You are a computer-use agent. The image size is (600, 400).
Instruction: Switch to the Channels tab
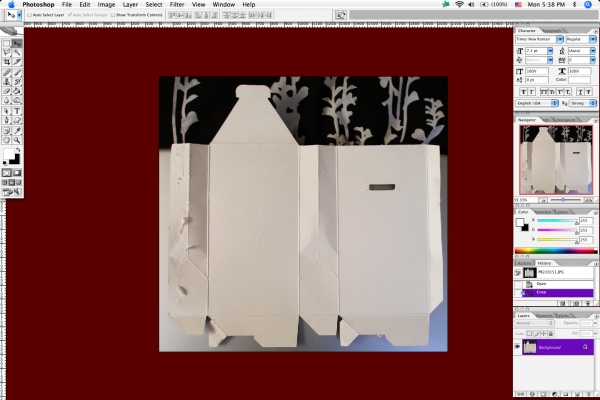(545, 316)
